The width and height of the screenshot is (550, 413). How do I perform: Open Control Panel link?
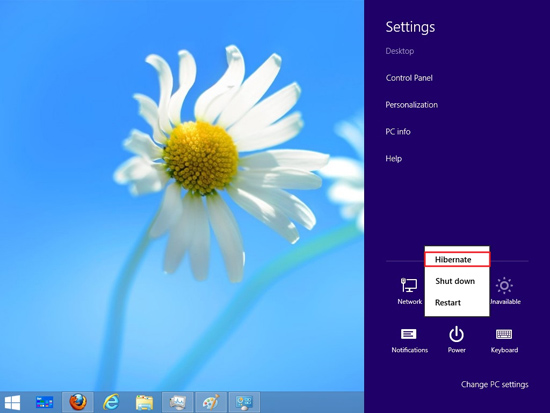click(409, 78)
